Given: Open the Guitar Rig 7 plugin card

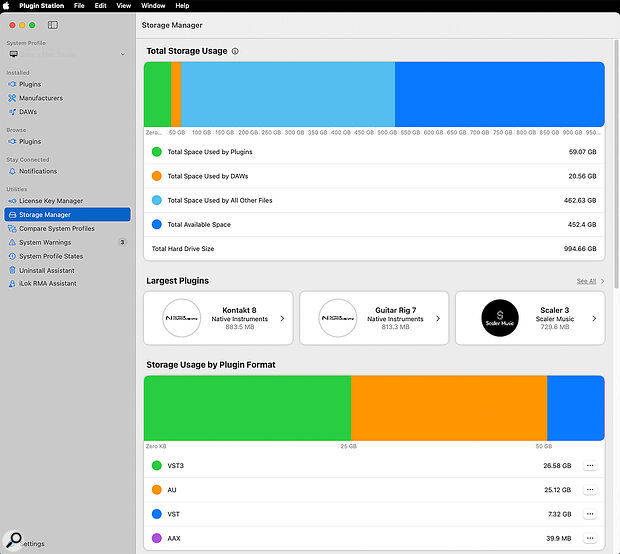Looking at the screenshot, I should [374, 318].
